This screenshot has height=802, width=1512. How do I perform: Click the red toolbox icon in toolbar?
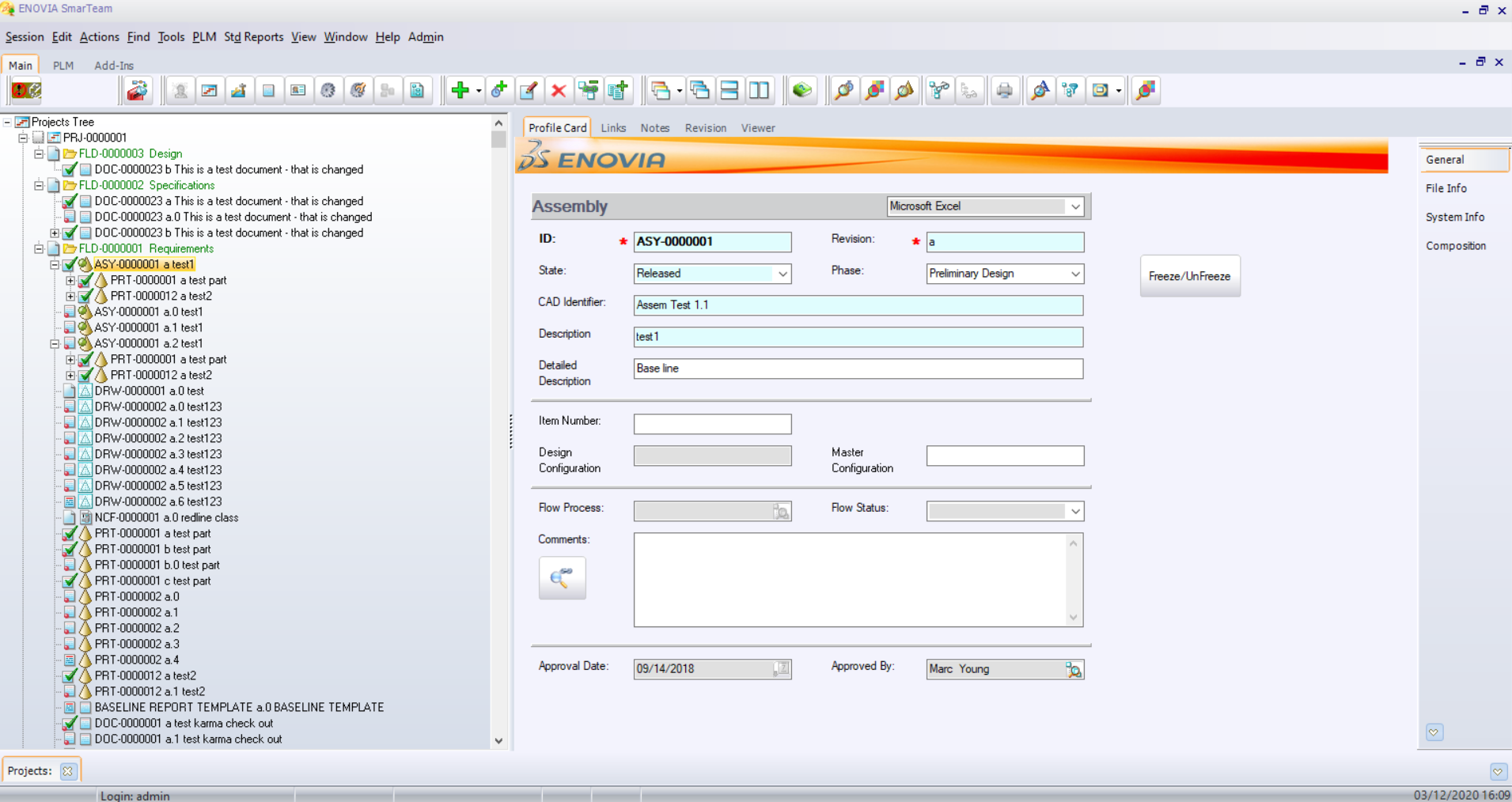pos(137,90)
